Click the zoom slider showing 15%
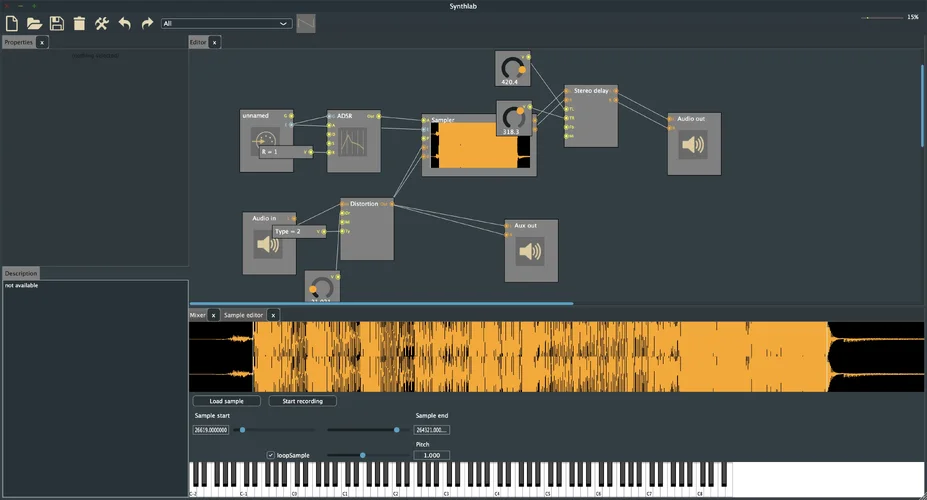 pyautogui.click(x=883, y=18)
